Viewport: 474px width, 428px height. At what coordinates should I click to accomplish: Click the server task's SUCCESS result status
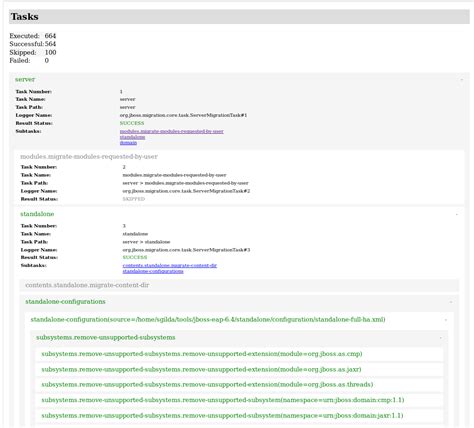(132, 123)
